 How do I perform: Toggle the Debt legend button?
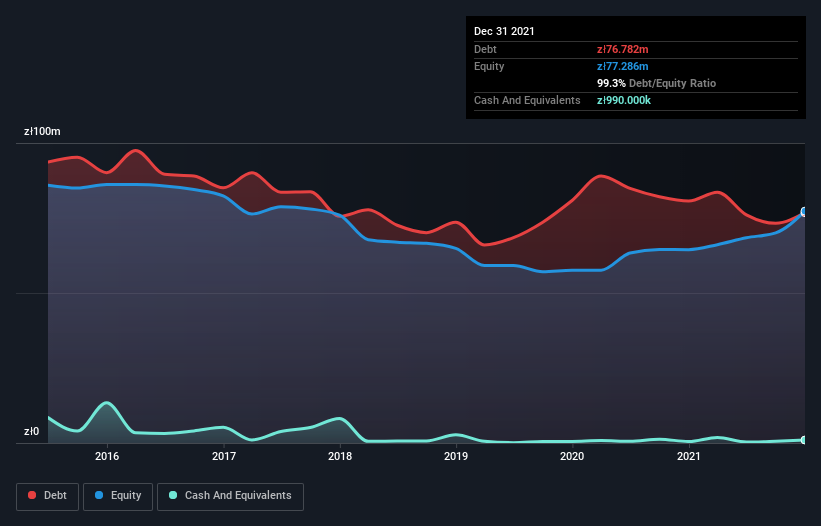pos(47,496)
